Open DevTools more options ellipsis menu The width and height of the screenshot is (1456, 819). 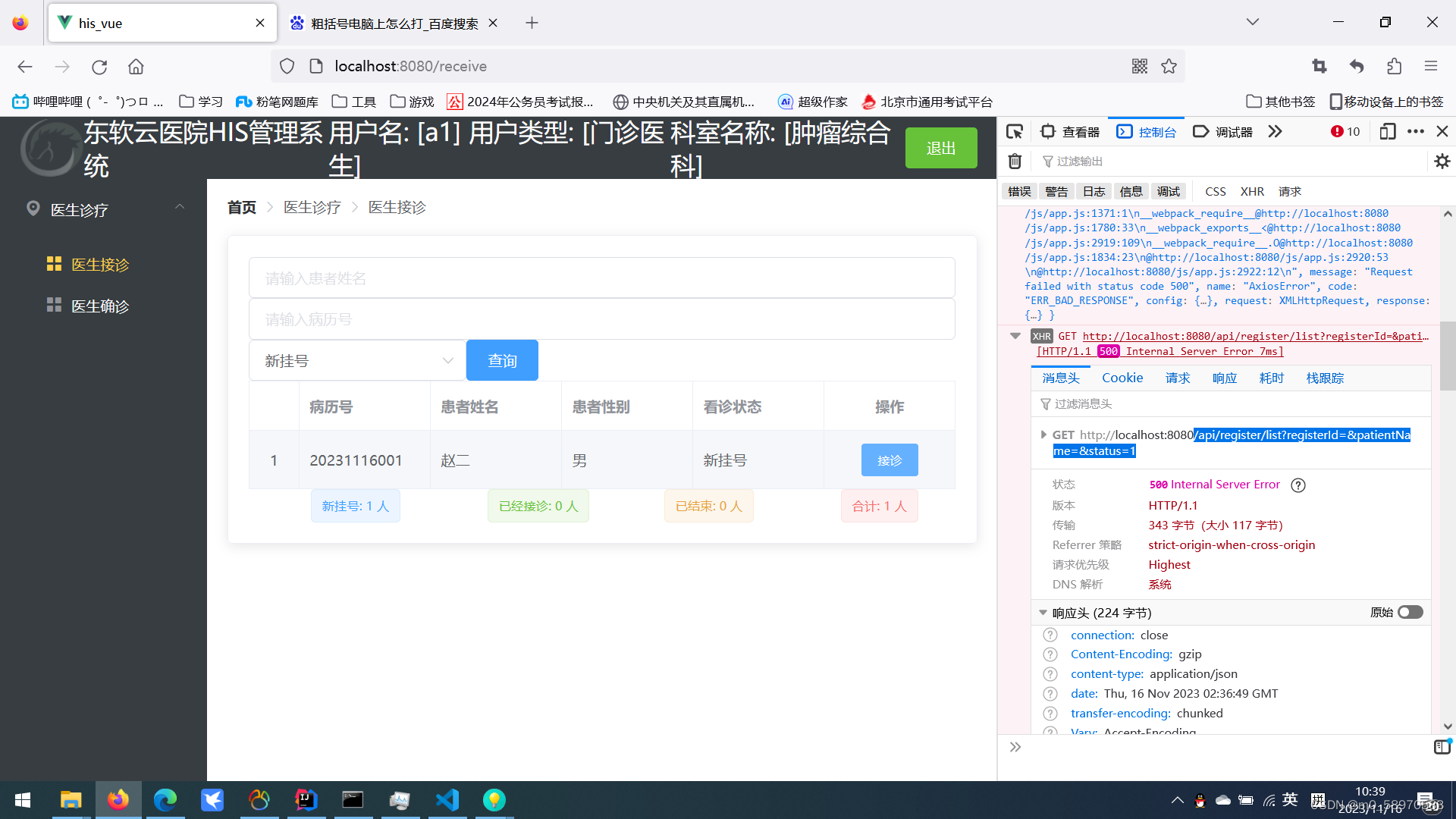1415,131
